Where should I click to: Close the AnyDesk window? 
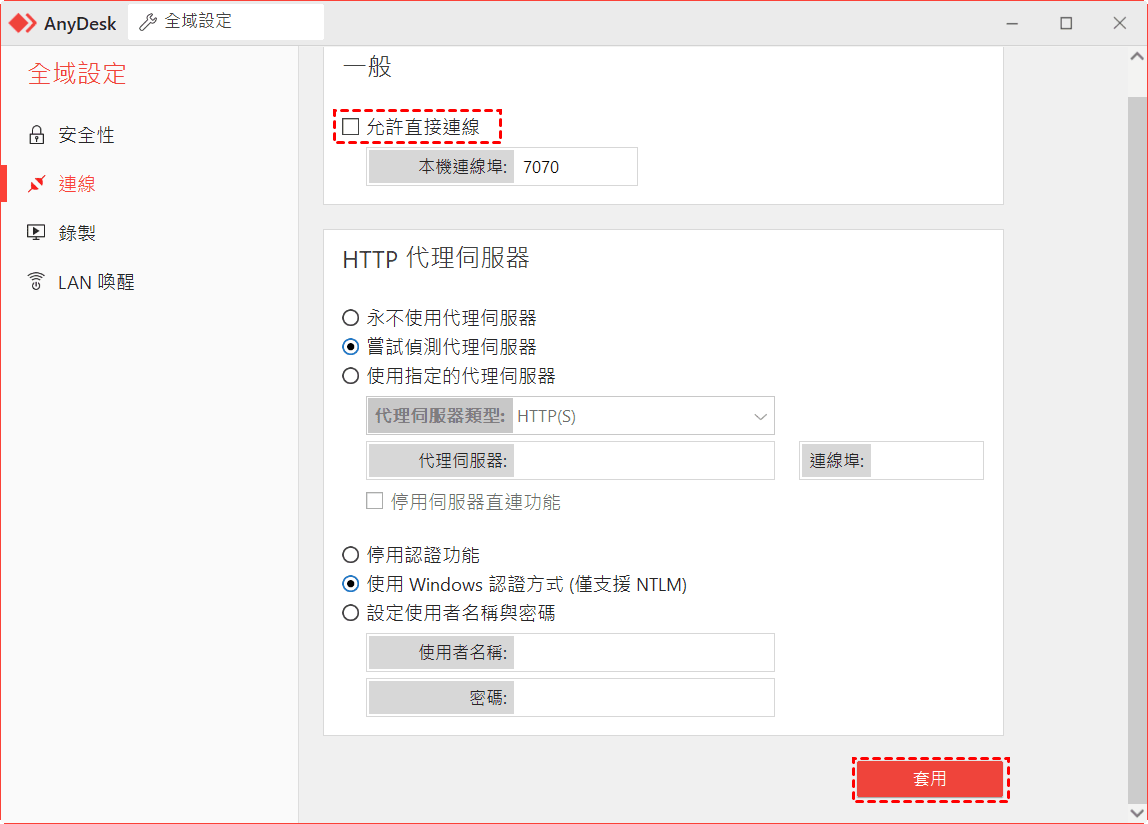pyautogui.click(x=1119, y=23)
